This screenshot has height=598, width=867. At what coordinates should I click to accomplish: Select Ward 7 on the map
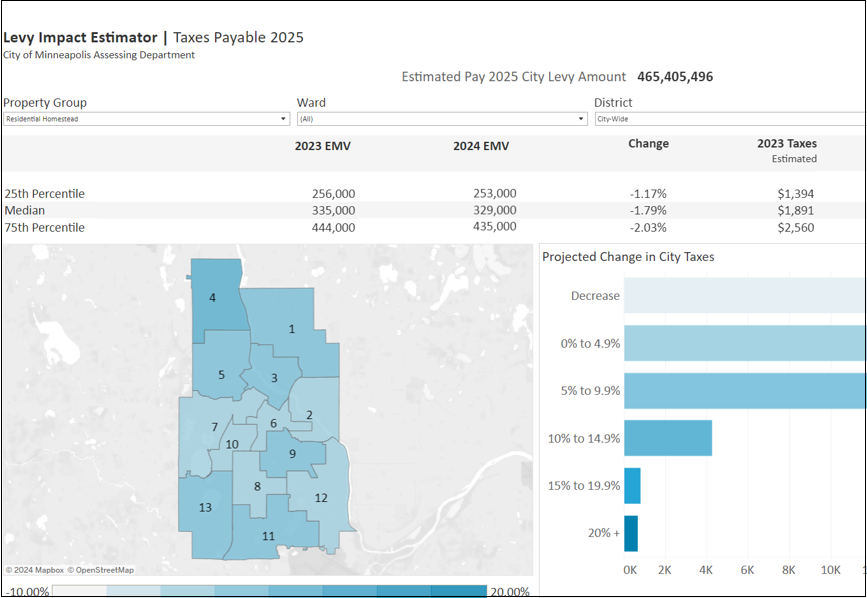pyautogui.click(x=215, y=427)
